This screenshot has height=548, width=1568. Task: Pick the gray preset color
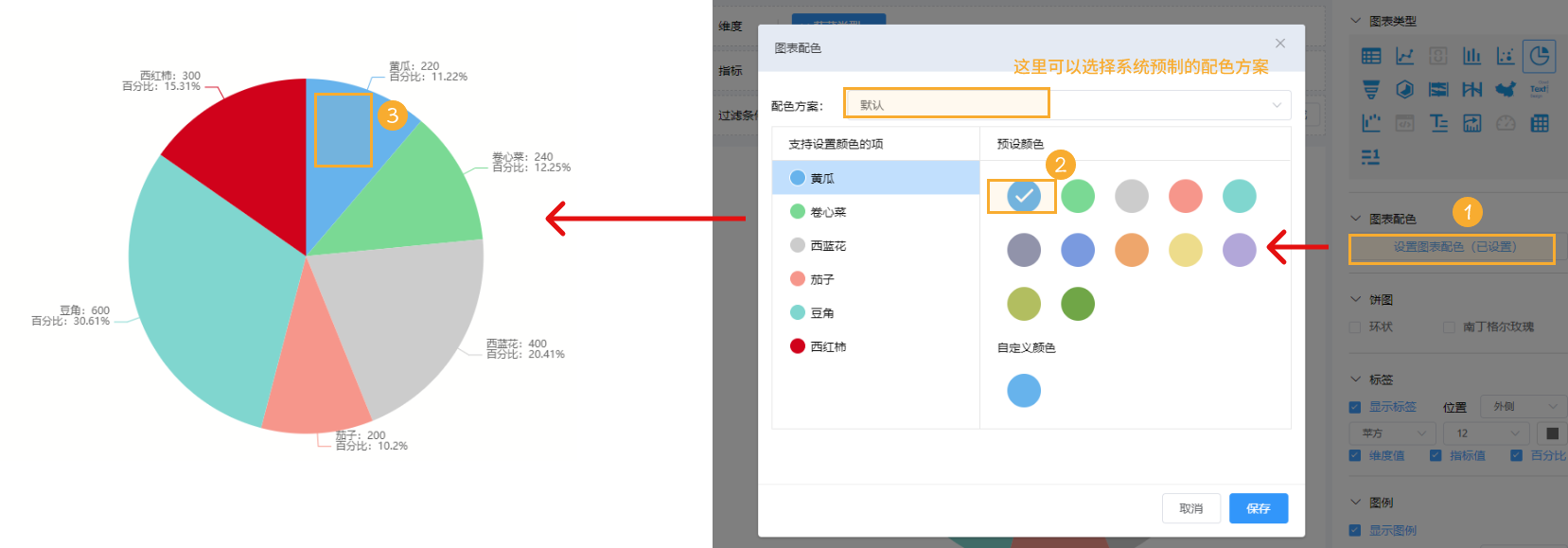[x=1132, y=196]
